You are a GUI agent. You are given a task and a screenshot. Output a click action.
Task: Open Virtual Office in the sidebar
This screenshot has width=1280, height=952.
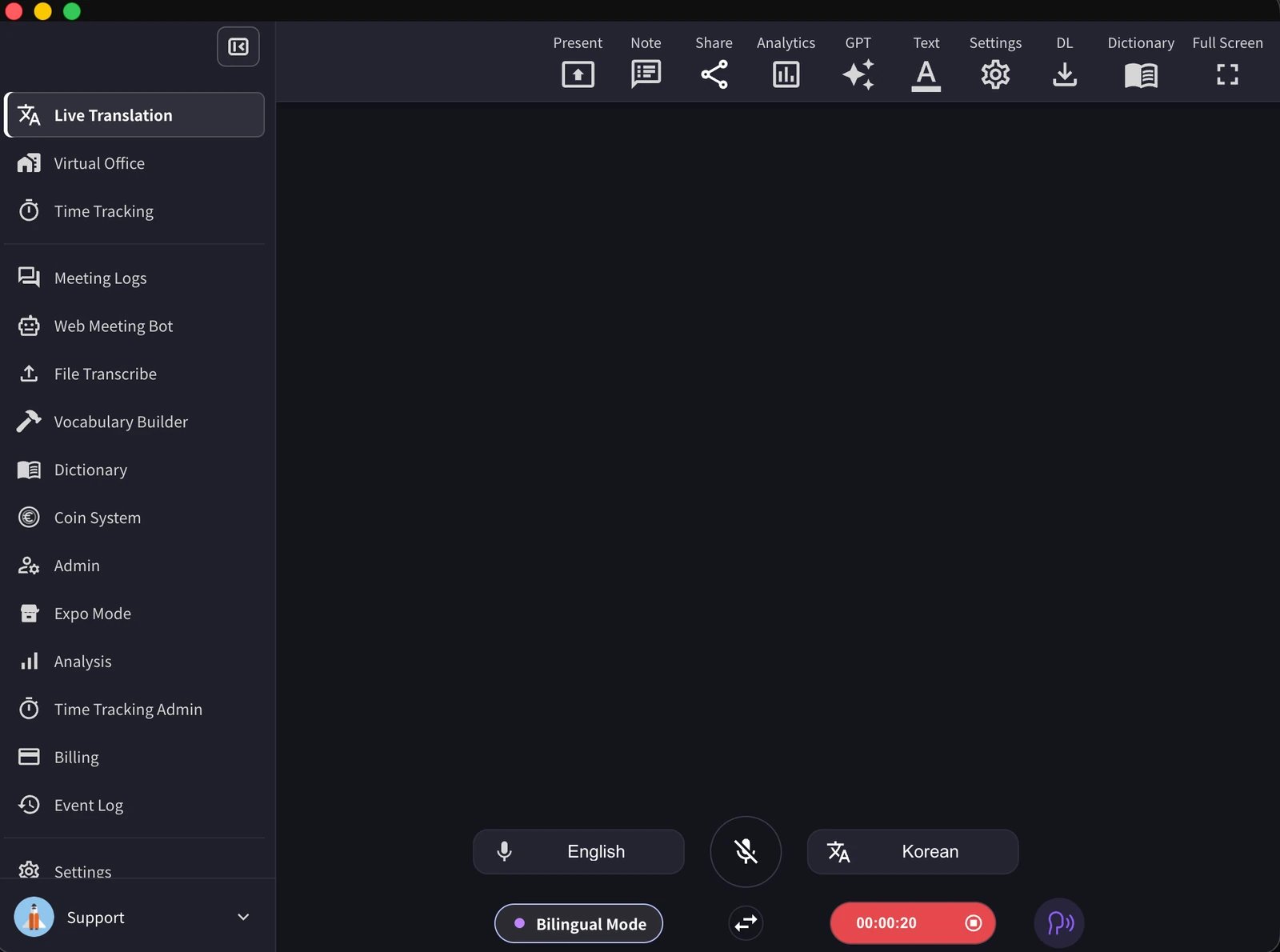134,163
